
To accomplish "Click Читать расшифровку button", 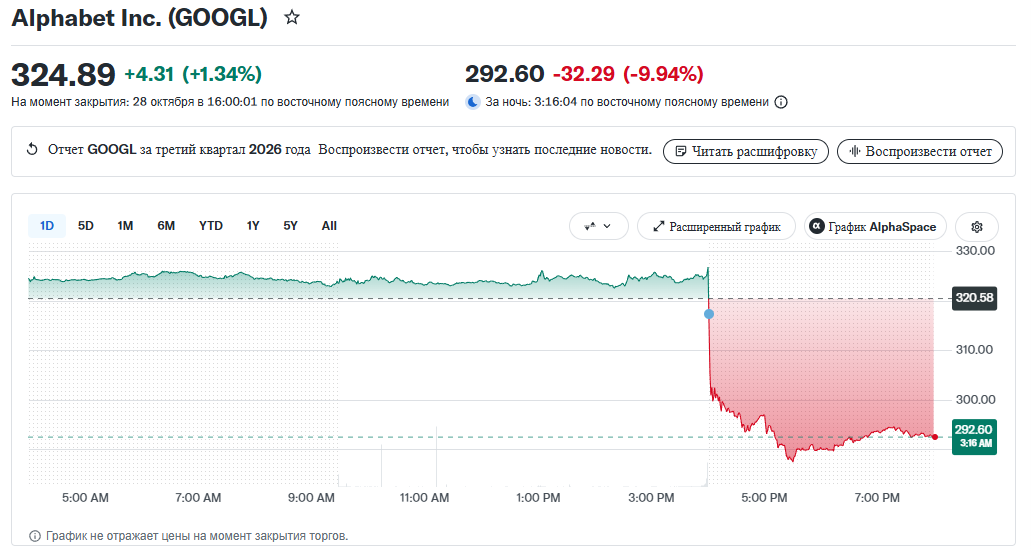I will pyautogui.click(x=746, y=151).
